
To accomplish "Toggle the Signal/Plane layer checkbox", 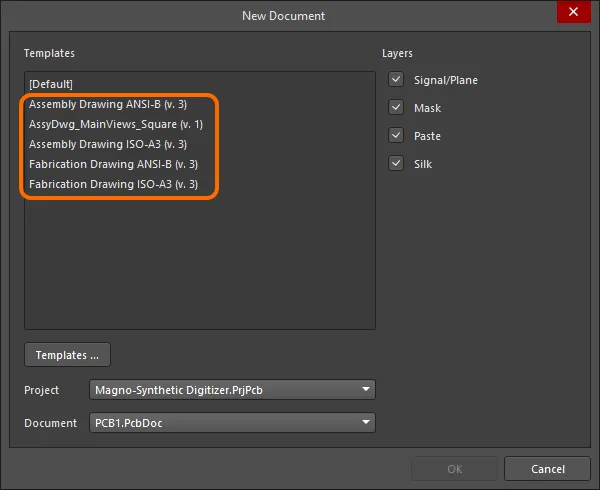I will coord(396,80).
